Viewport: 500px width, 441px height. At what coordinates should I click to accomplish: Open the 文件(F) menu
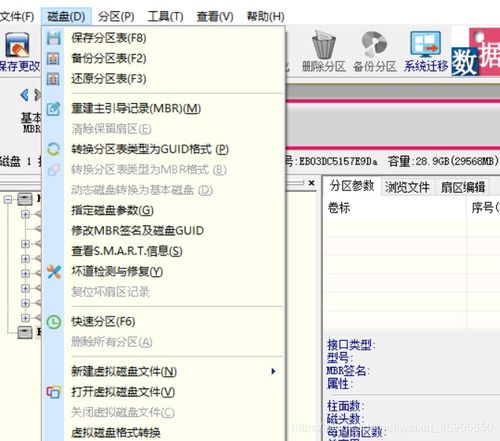pos(17,16)
